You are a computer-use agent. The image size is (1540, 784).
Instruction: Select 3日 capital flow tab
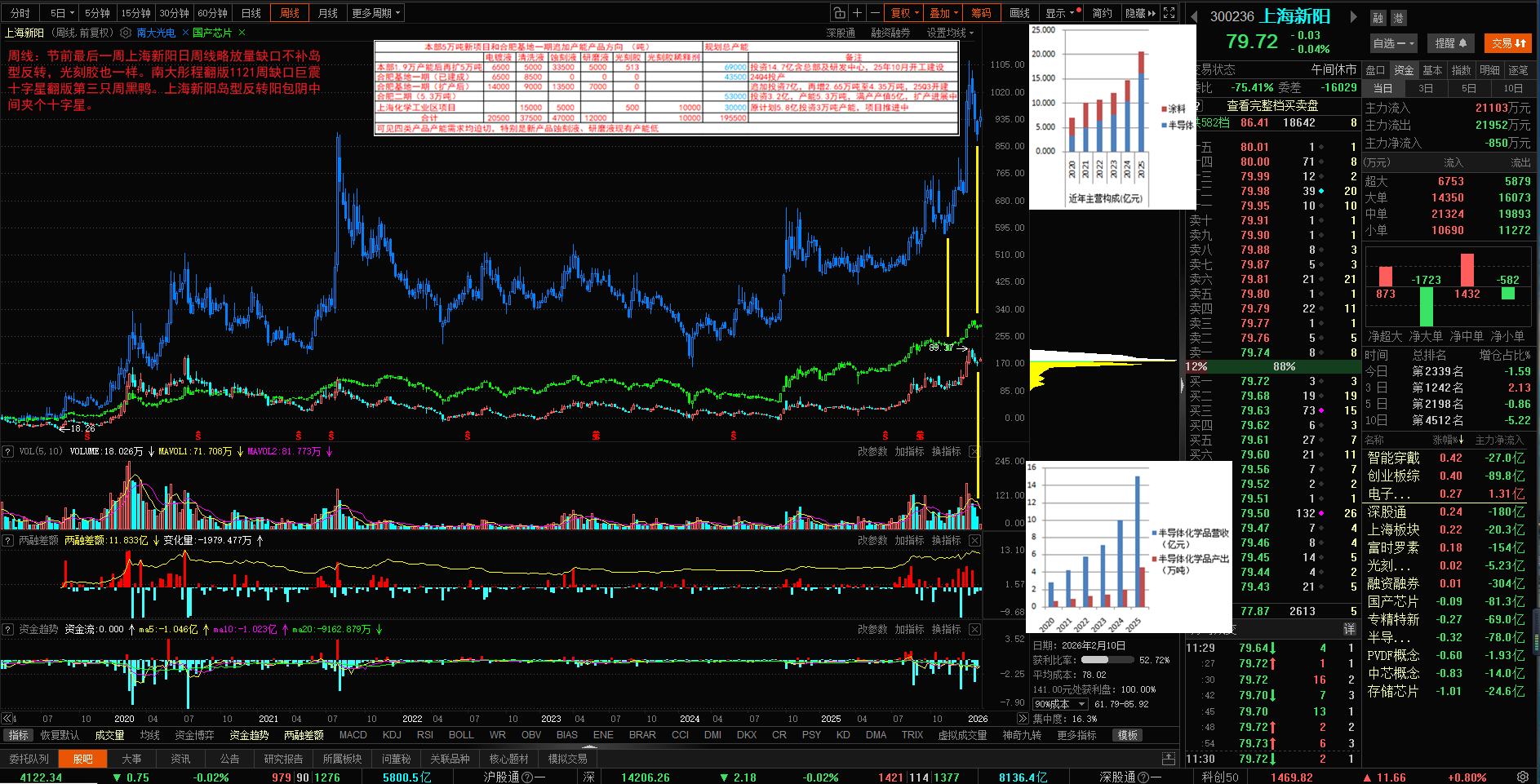[x=1425, y=88]
